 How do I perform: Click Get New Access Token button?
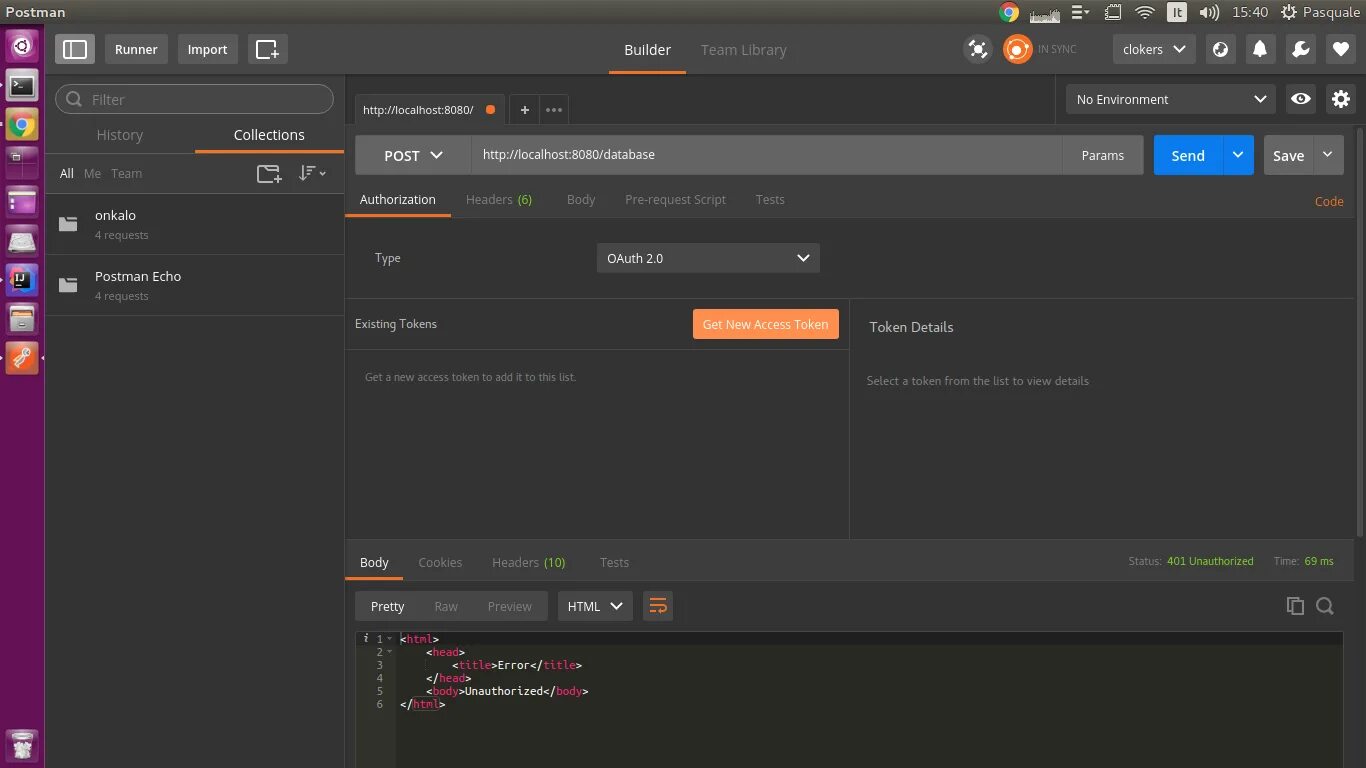click(765, 324)
